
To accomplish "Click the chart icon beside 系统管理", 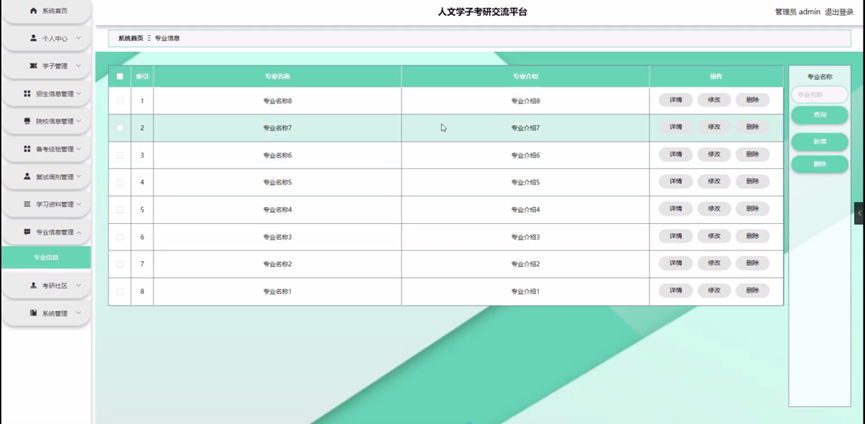I will point(34,313).
